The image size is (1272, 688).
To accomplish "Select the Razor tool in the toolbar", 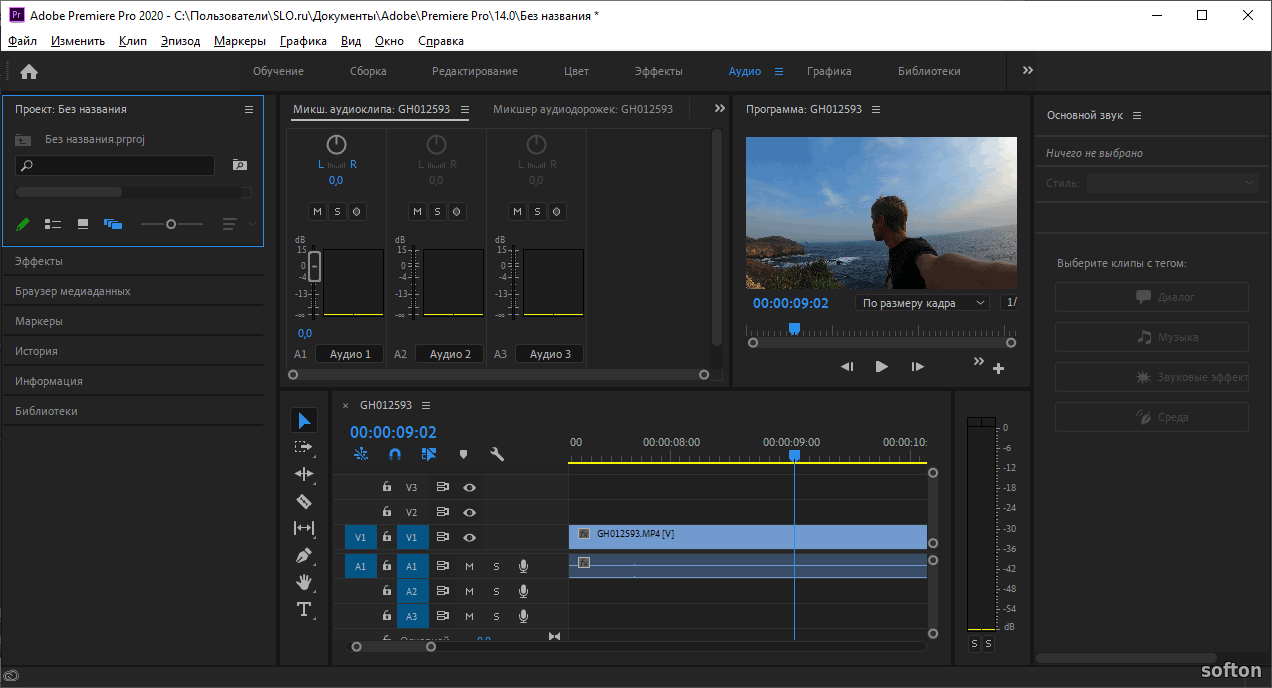I will (x=304, y=501).
